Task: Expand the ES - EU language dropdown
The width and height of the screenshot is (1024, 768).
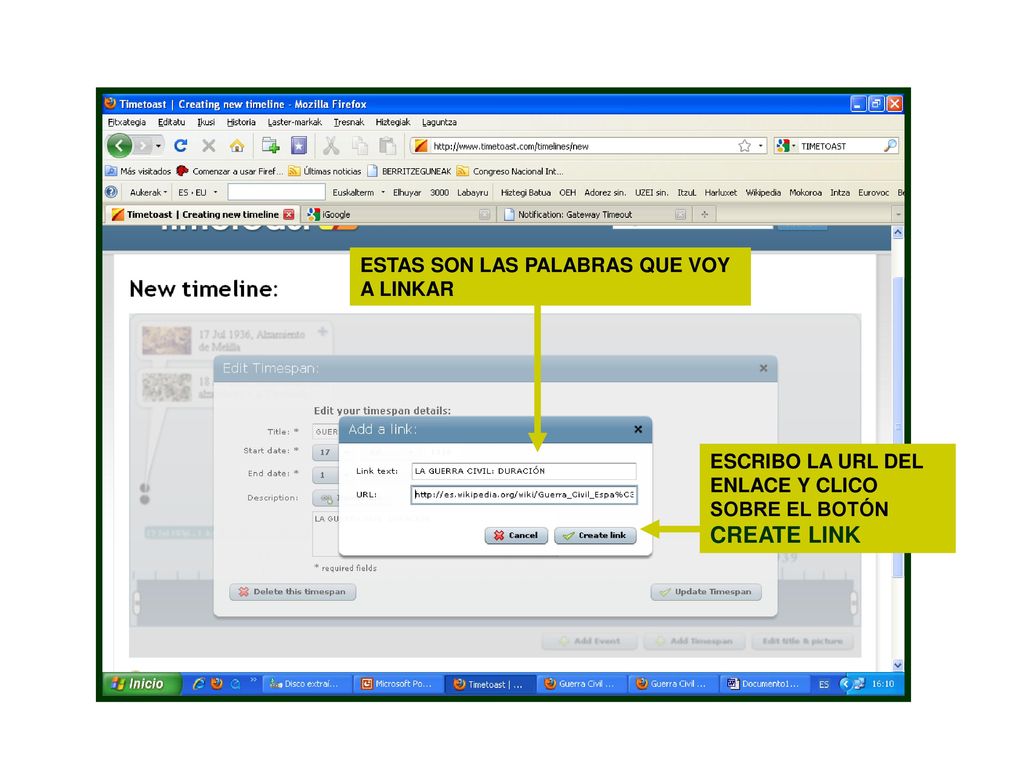Action: [197, 193]
